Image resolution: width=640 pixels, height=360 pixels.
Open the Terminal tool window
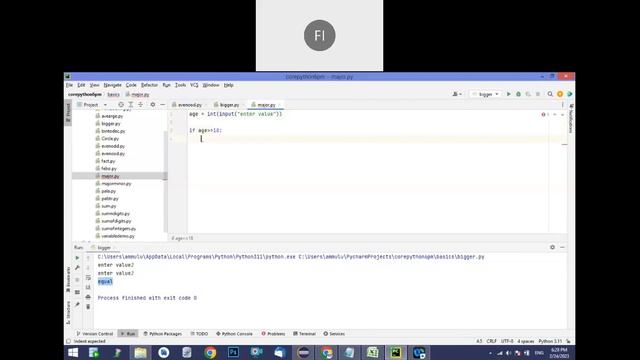click(x=304, y=333)
